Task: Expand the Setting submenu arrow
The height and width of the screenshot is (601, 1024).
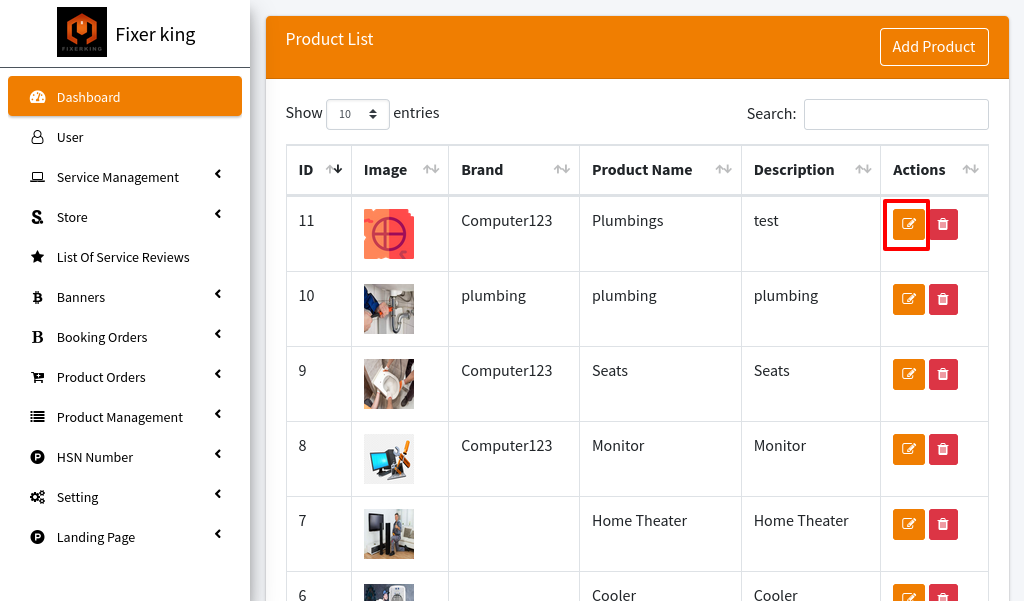Action: (x=218, y=494)
